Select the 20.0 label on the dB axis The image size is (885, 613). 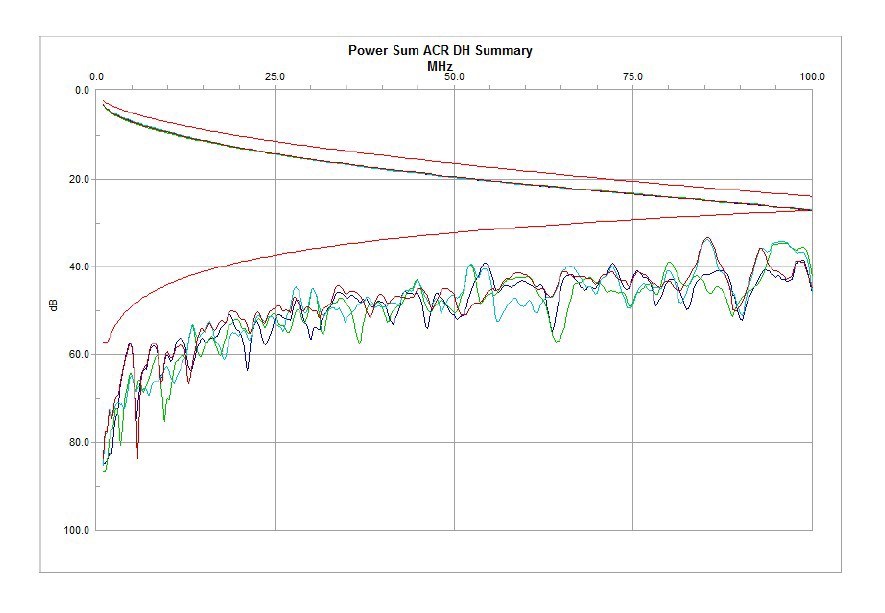point(78,179)
